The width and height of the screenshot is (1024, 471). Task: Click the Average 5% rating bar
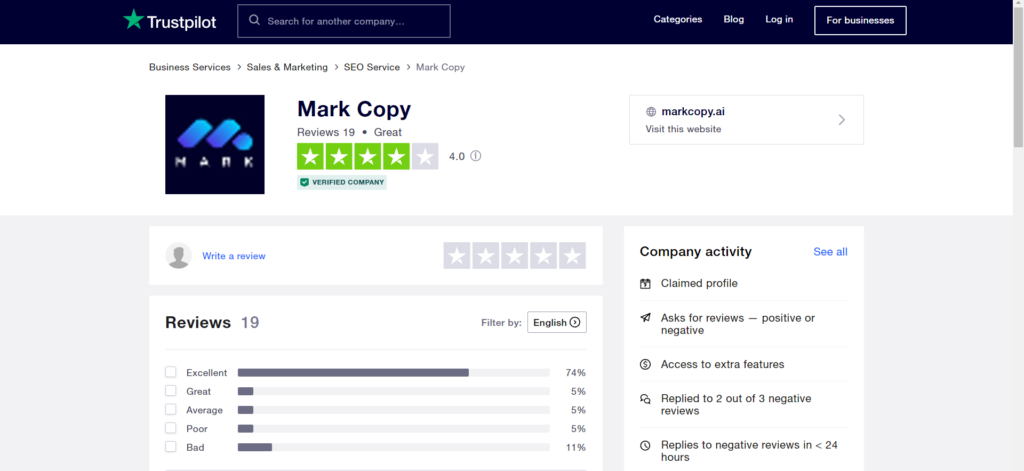tap(394, 410)
